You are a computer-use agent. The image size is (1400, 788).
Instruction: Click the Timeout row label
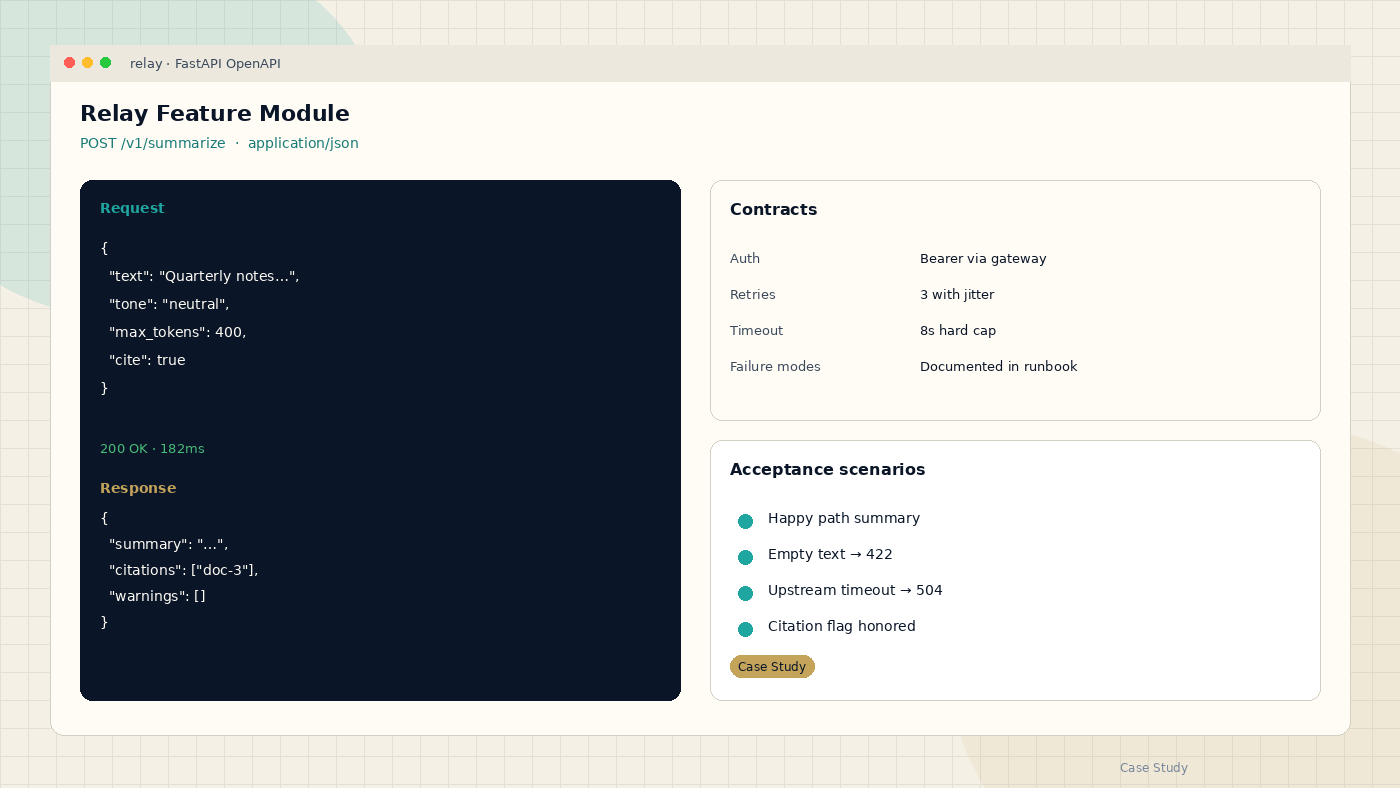(757, 330)
